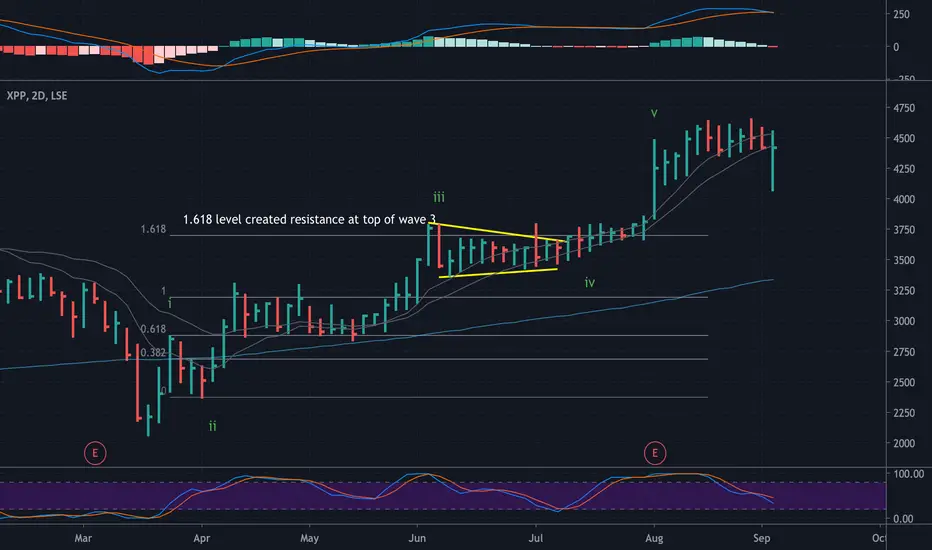Click the 250 MACD scale label
The image size is (932, 550).
(901, 14)
